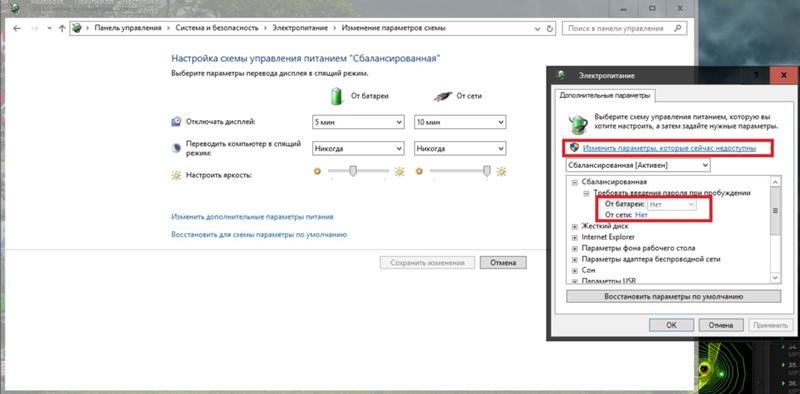Screen dimensions: 800x394
Task: Click the settings tree scrollbar thumb
Action: tap(776, 211)
